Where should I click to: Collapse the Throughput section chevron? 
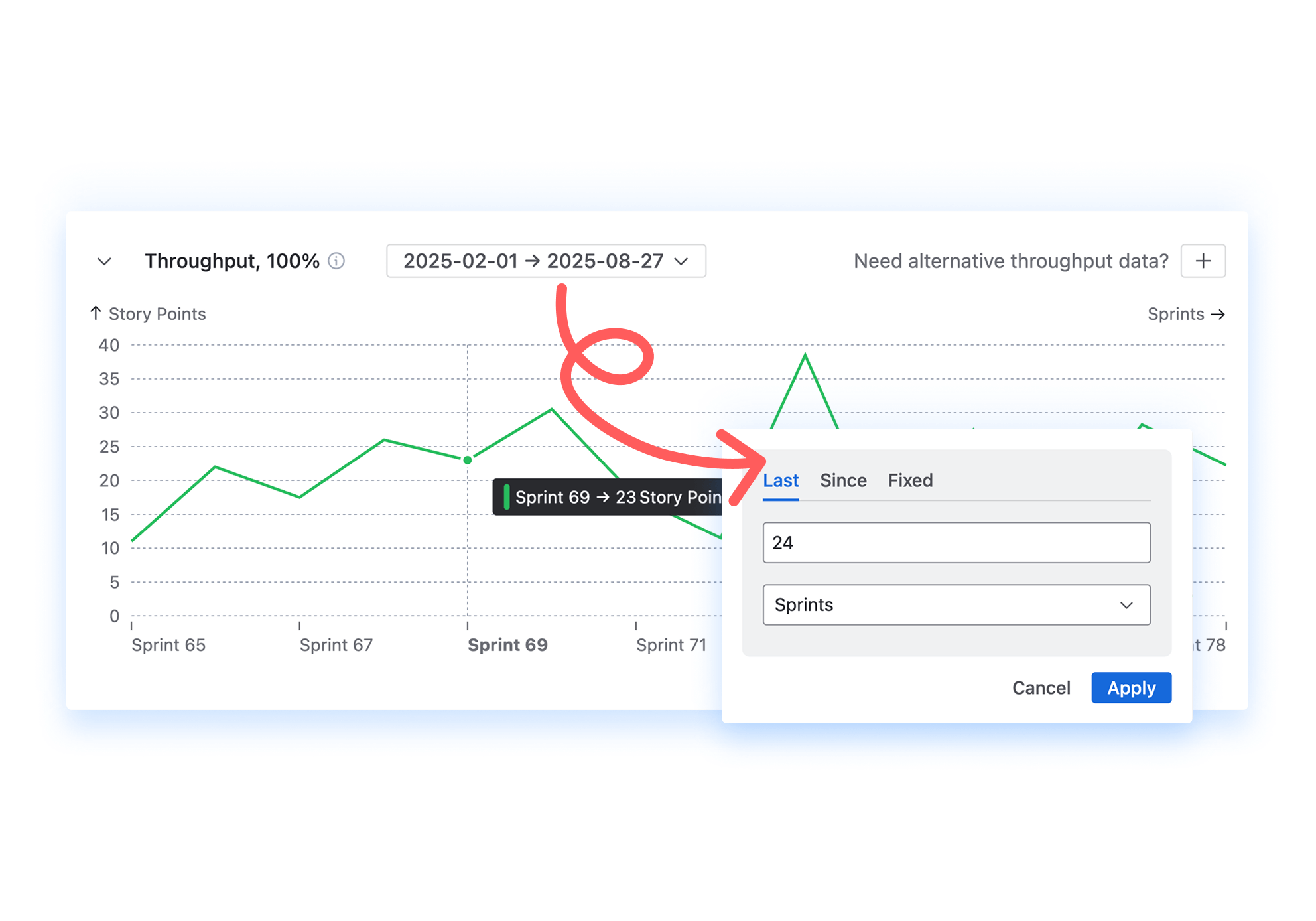click(x=104, y=261)
